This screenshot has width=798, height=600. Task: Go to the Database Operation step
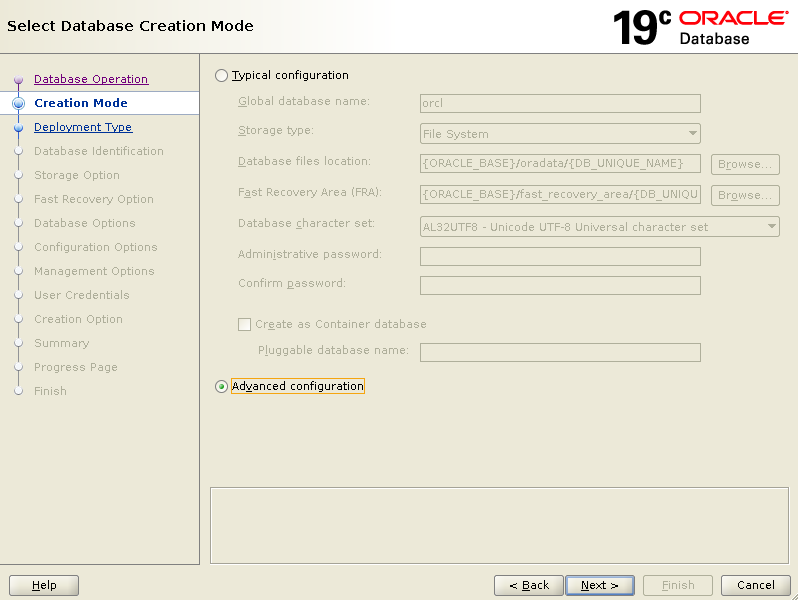click(x=91, y=79)
